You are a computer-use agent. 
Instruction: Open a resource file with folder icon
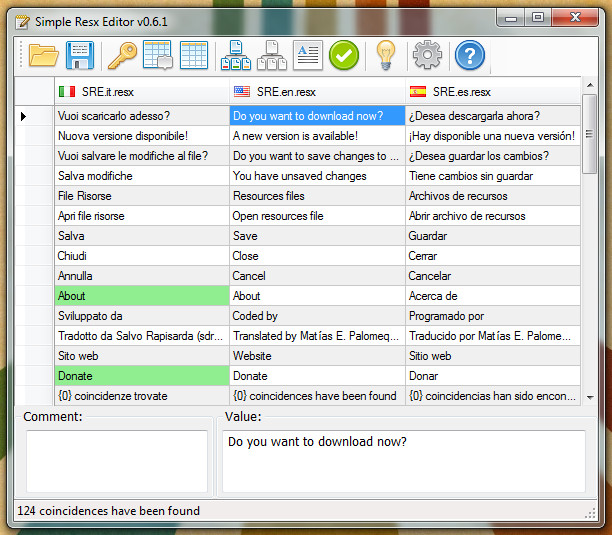pos(43,55)
